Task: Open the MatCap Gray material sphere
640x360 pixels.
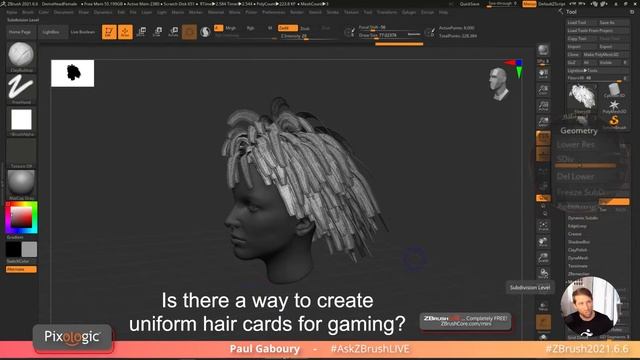Action: [21, 183]
